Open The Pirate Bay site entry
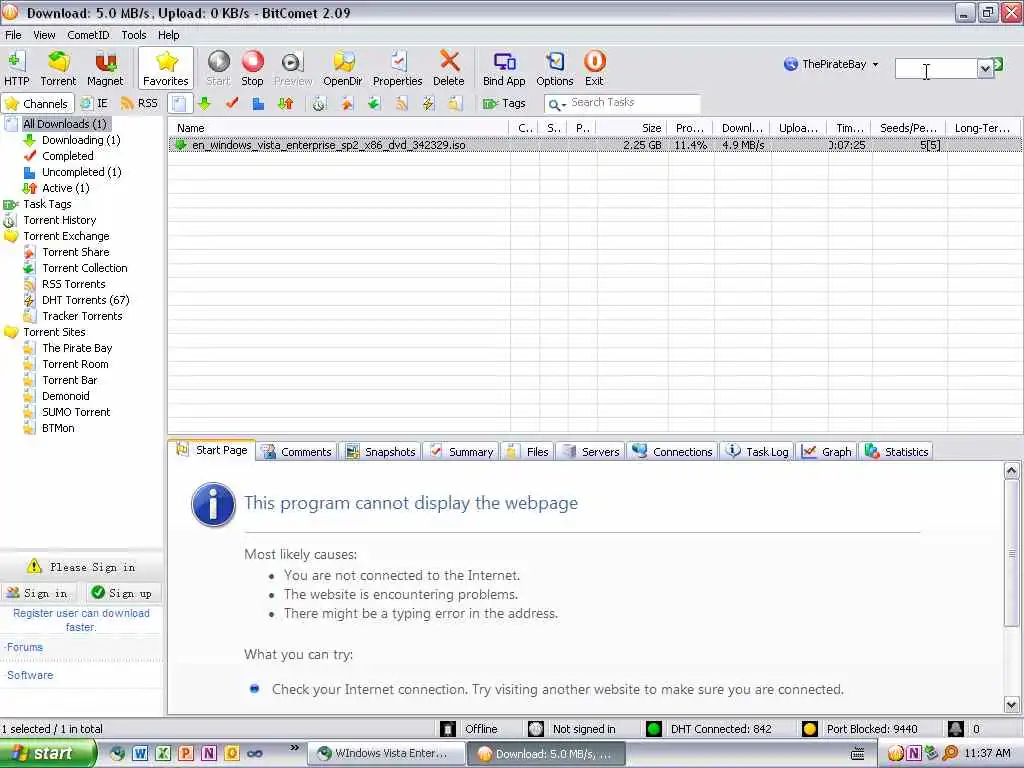Image resolution: width=1024 pixels, height=768 pixels. coord(77,348)
